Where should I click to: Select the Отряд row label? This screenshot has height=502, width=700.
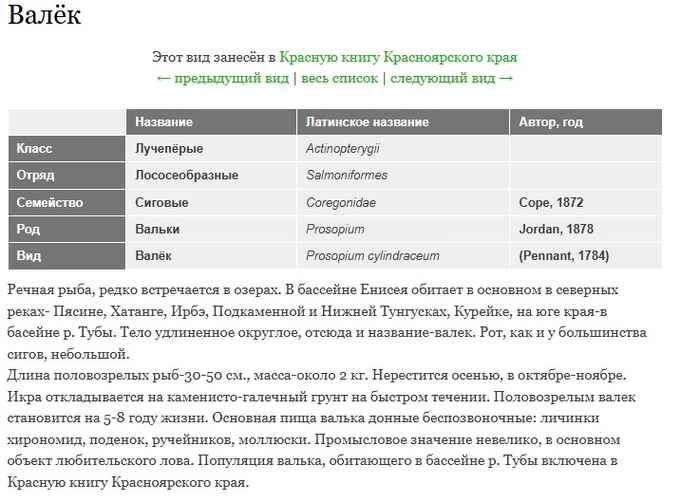click(67, 175)
